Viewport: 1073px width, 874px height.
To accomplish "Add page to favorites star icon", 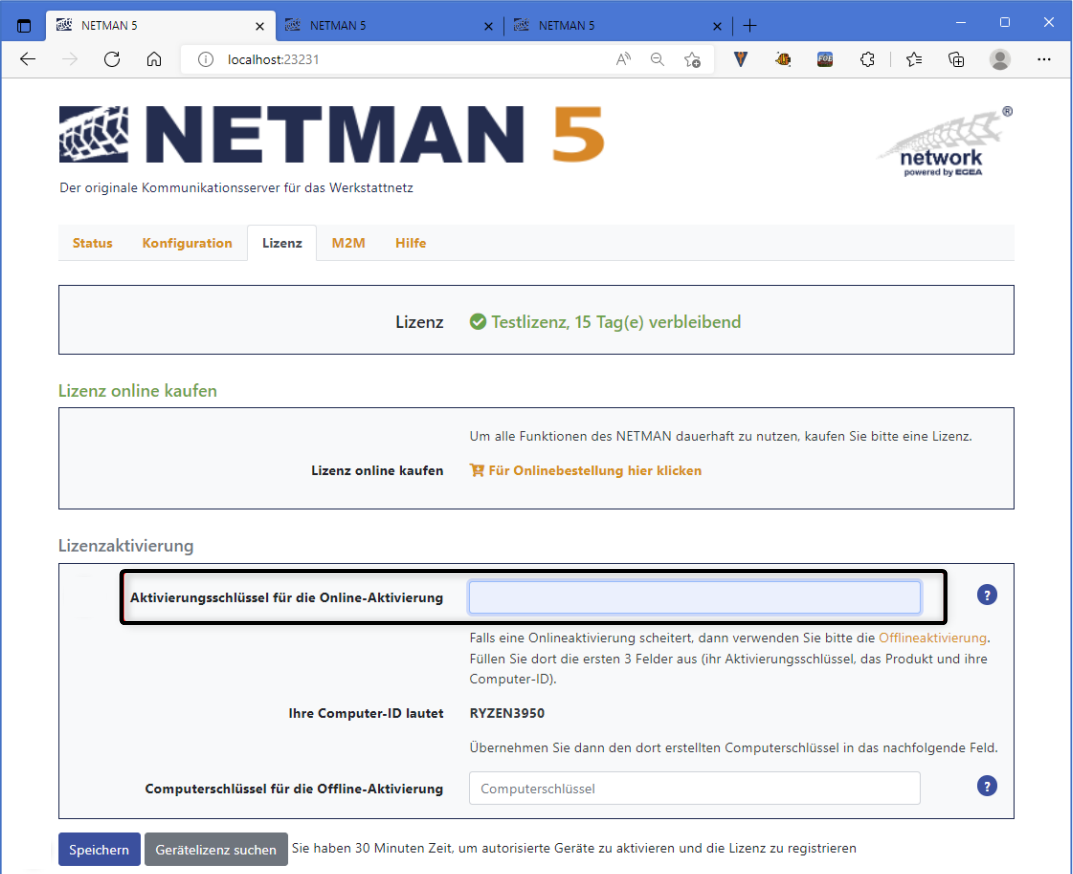I will point(693,60).
